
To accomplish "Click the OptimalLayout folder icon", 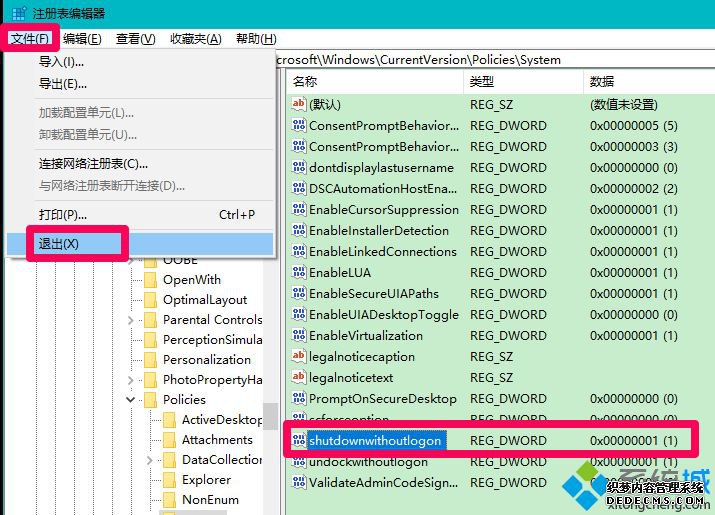I will 150,300.
